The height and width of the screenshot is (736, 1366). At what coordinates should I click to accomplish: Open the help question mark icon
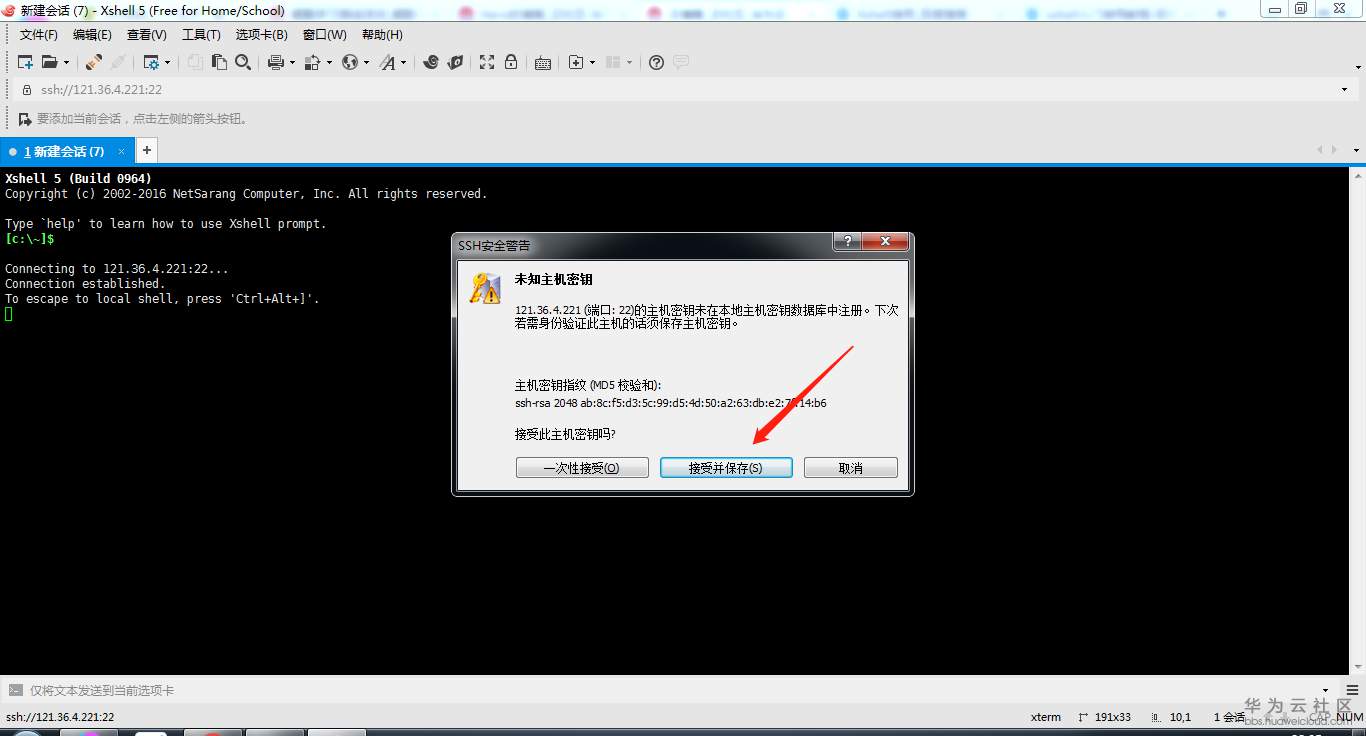point(656,62)
